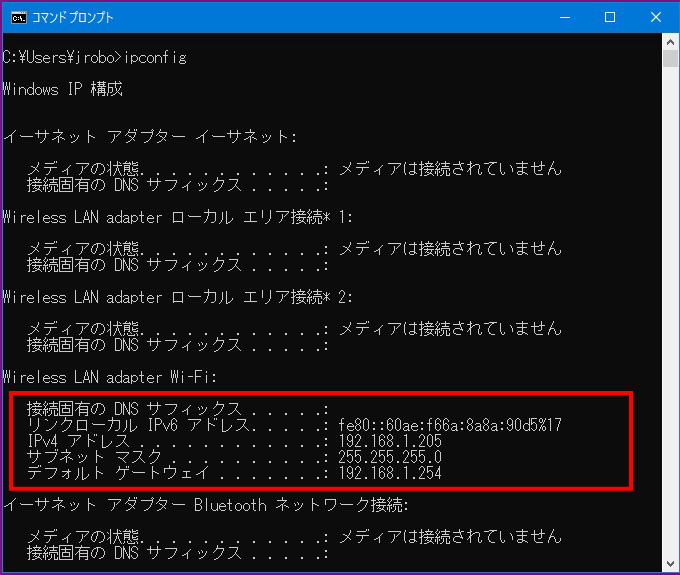The image size is (680, 575).
Task: Click the scrollbar up arrow
Action: point(670,42)
